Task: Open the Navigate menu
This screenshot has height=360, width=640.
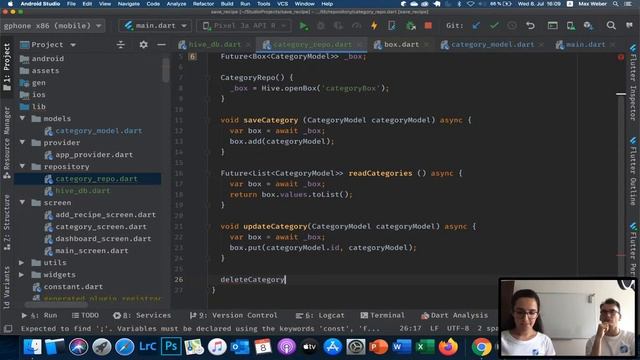Action: click(x=129, y=4)
